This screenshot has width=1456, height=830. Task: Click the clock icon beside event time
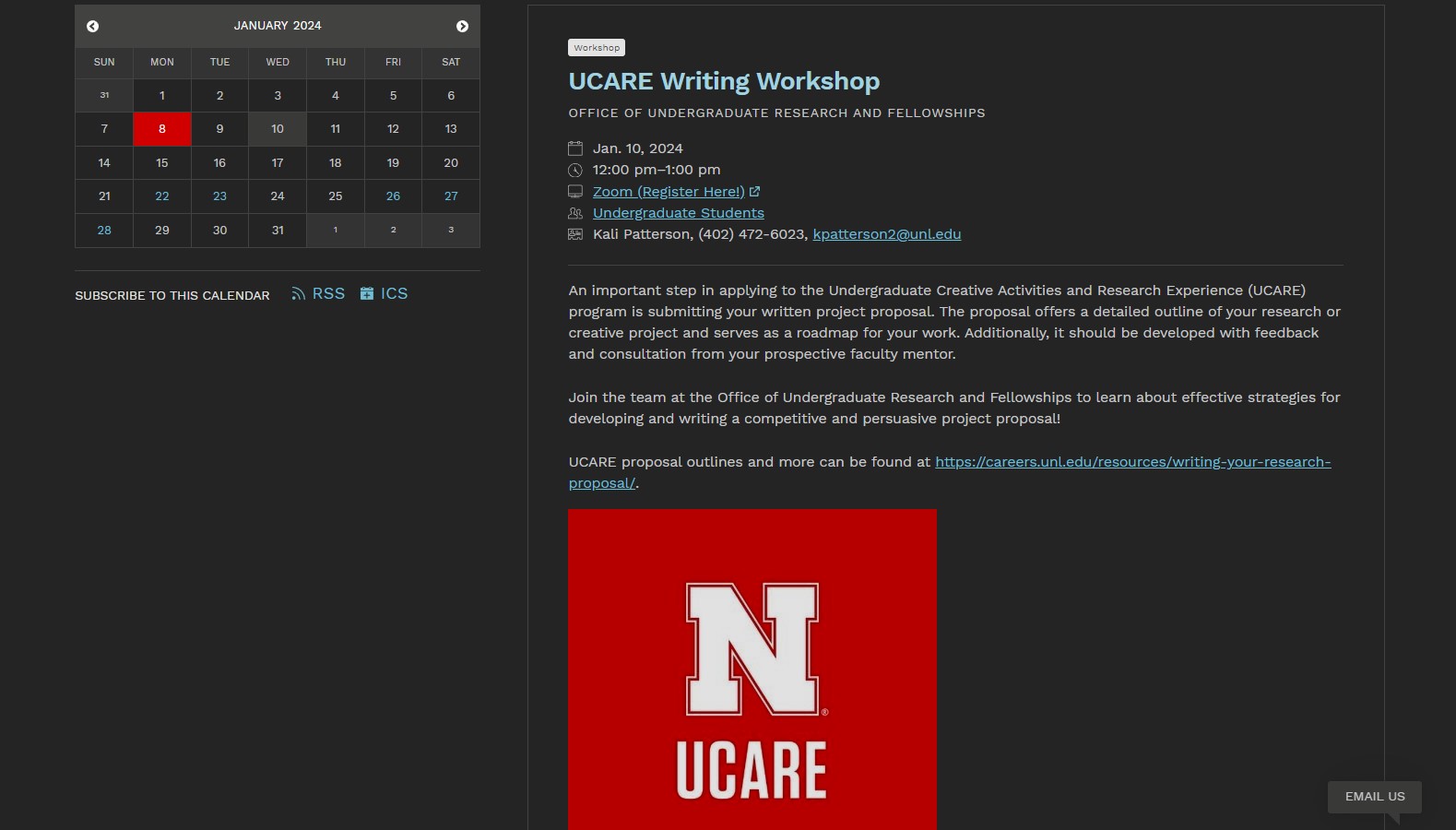point(575,170)
